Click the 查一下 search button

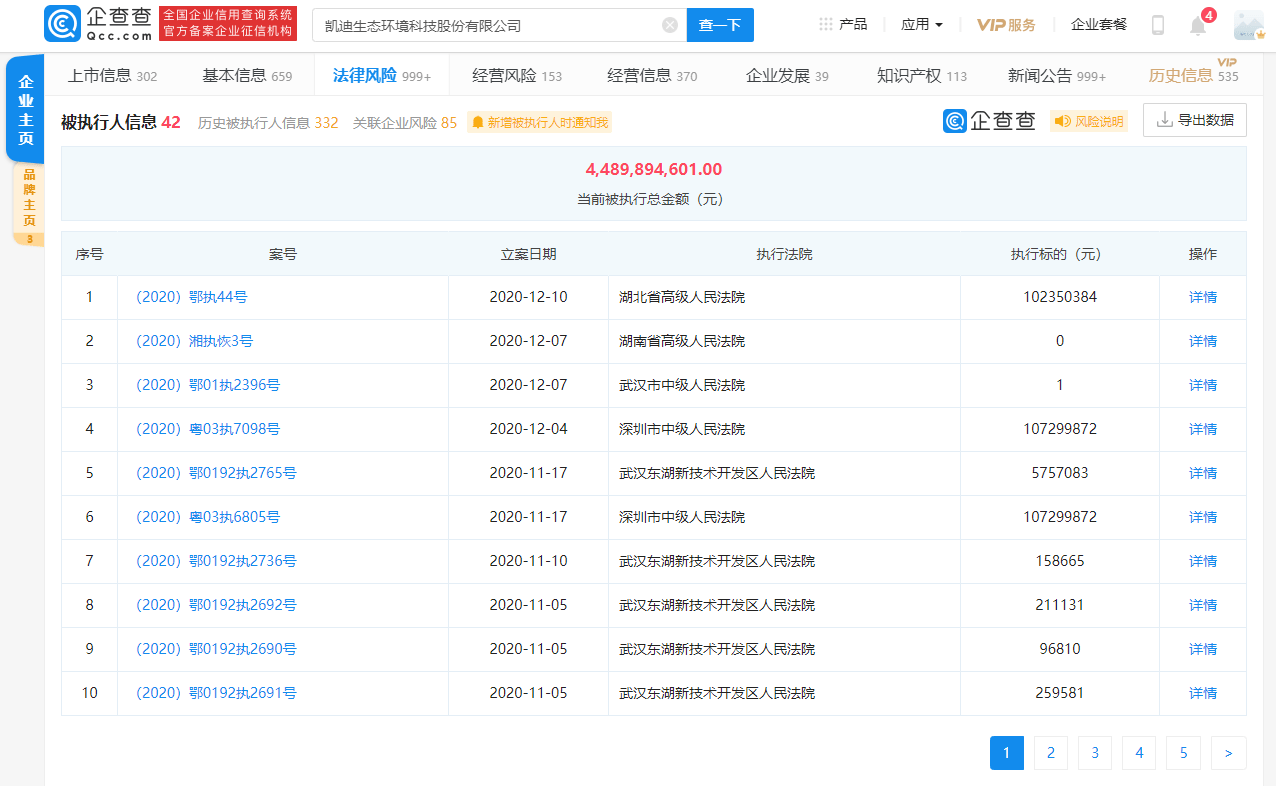coord(720,25)
